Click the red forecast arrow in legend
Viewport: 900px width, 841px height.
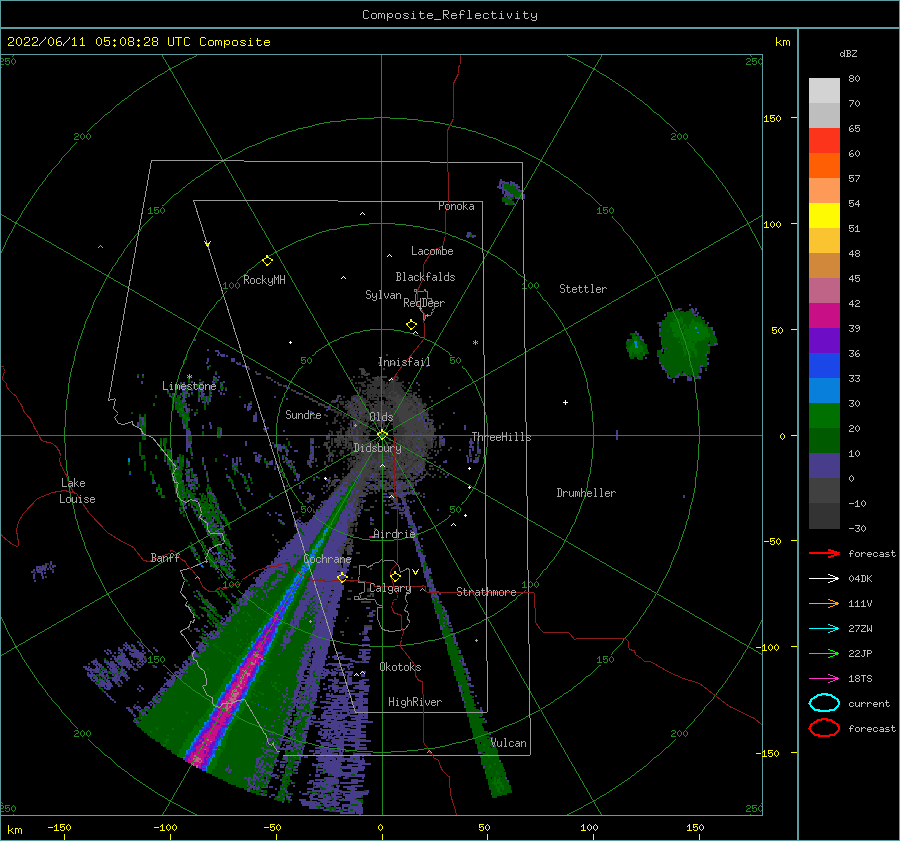(824, 553)
